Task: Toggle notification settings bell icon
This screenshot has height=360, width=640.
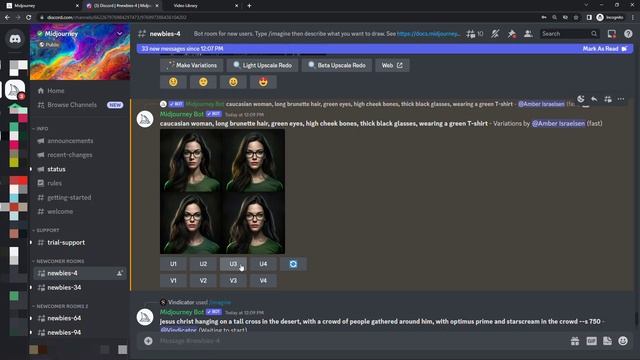Action: coord(495,34)
